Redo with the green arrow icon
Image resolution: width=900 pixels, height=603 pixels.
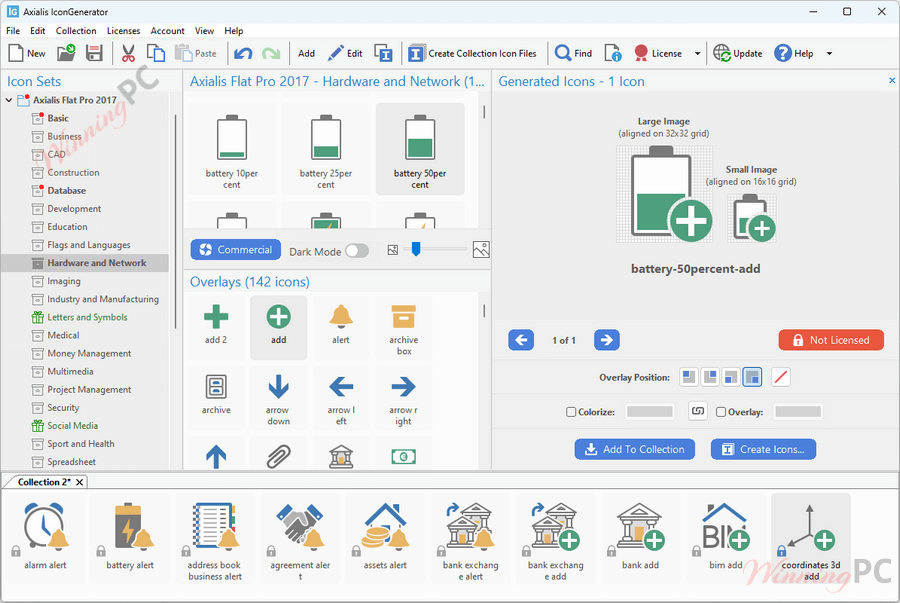271,53
